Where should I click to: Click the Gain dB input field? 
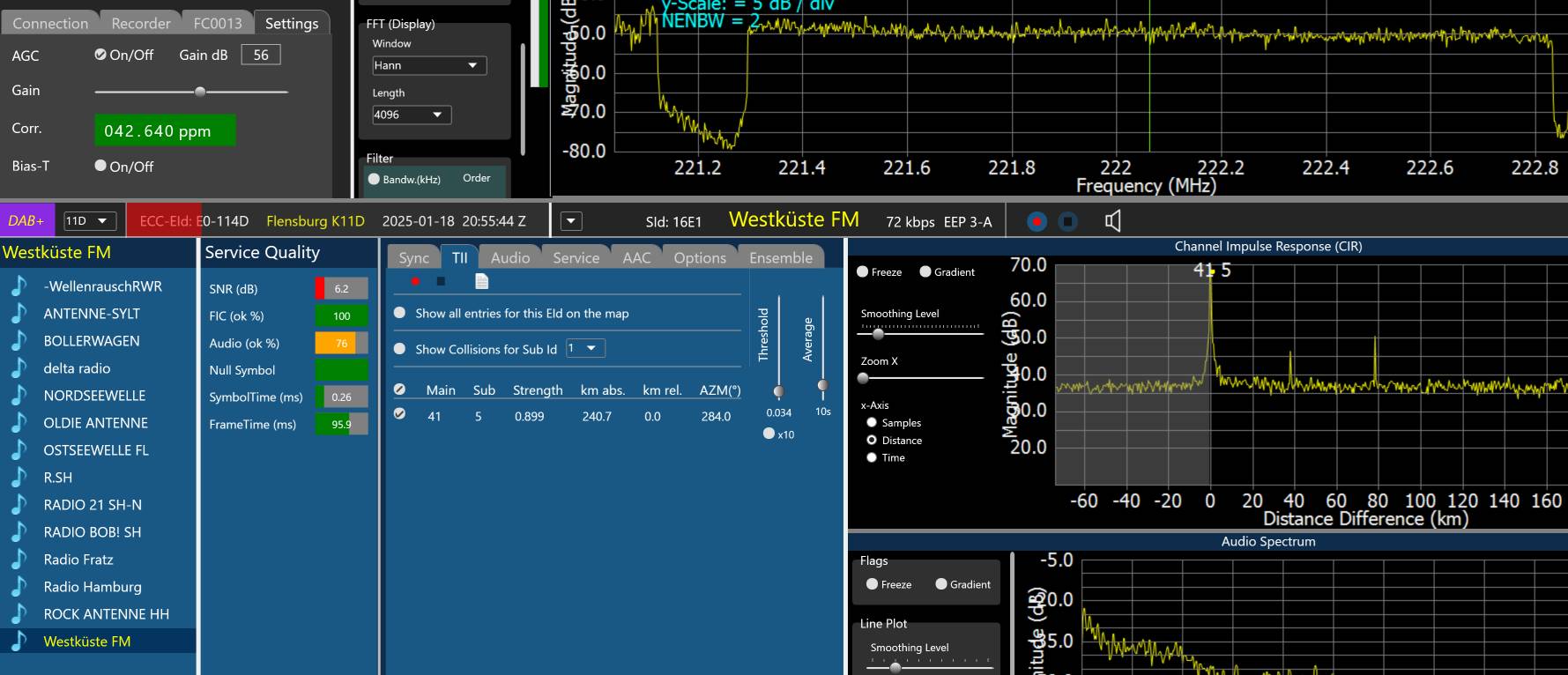[261, 55]
